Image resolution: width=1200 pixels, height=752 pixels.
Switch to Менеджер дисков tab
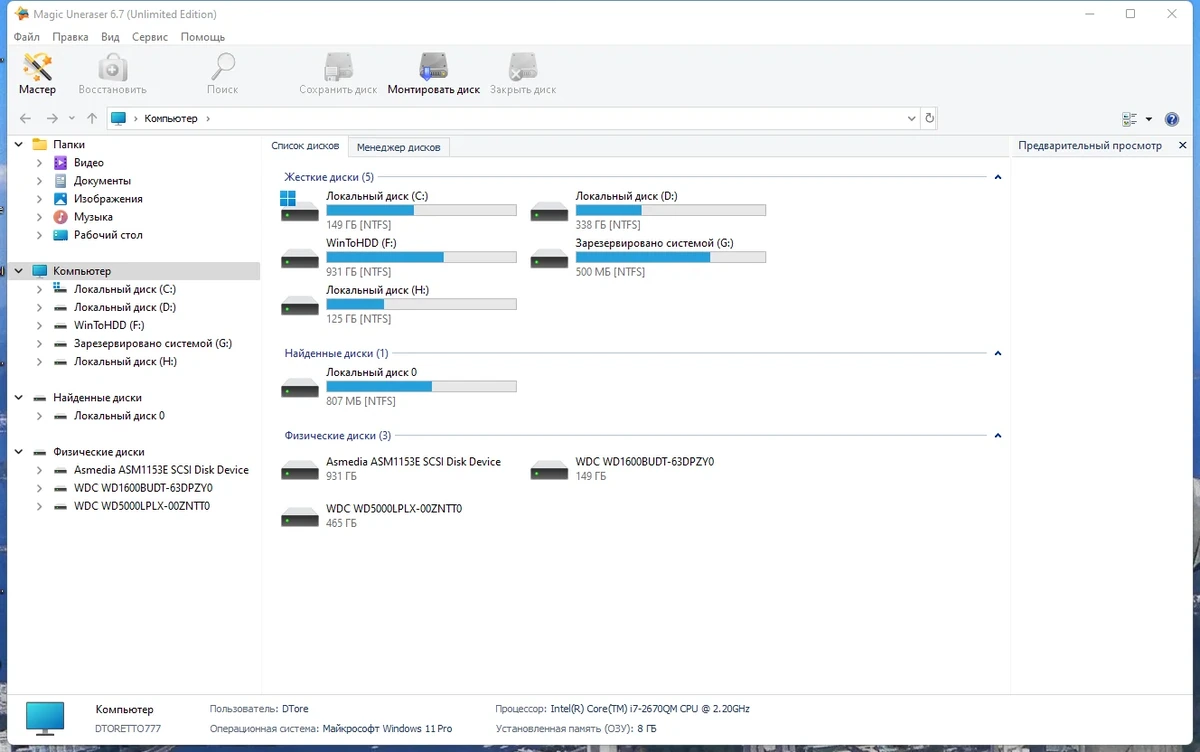(x=398, y=147)
